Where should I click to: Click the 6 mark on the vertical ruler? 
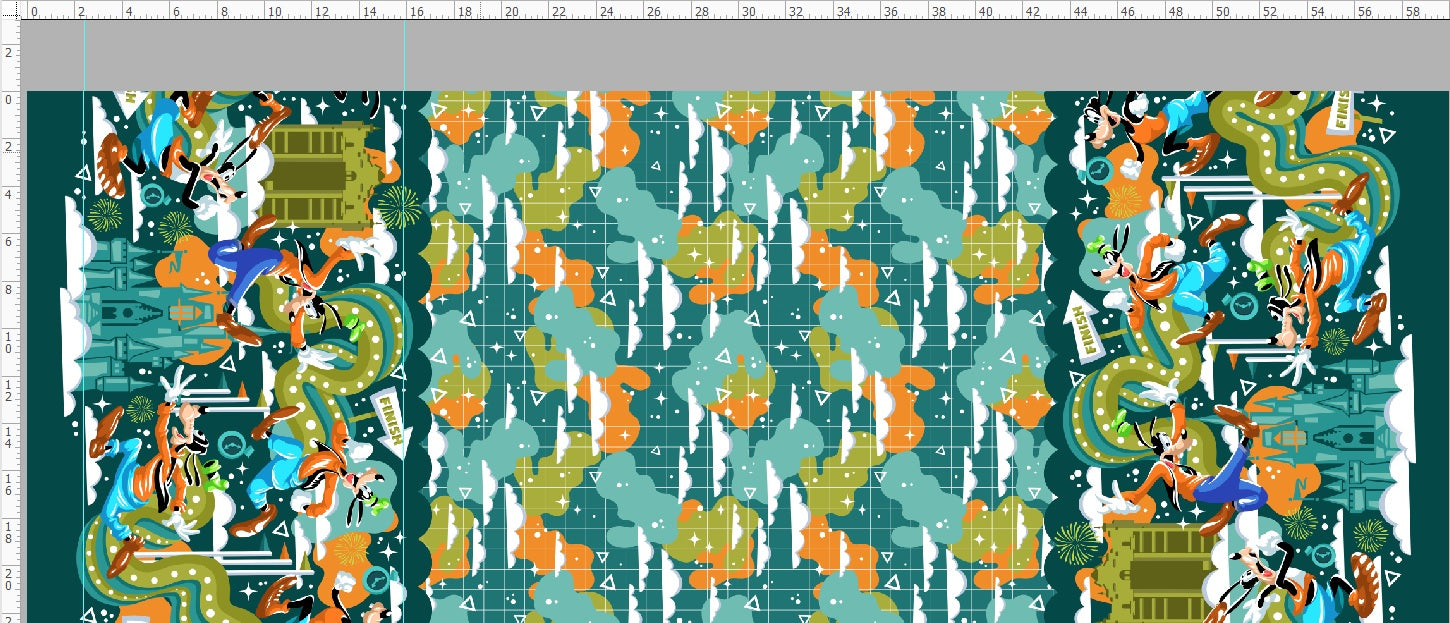[x=9, y=242]
